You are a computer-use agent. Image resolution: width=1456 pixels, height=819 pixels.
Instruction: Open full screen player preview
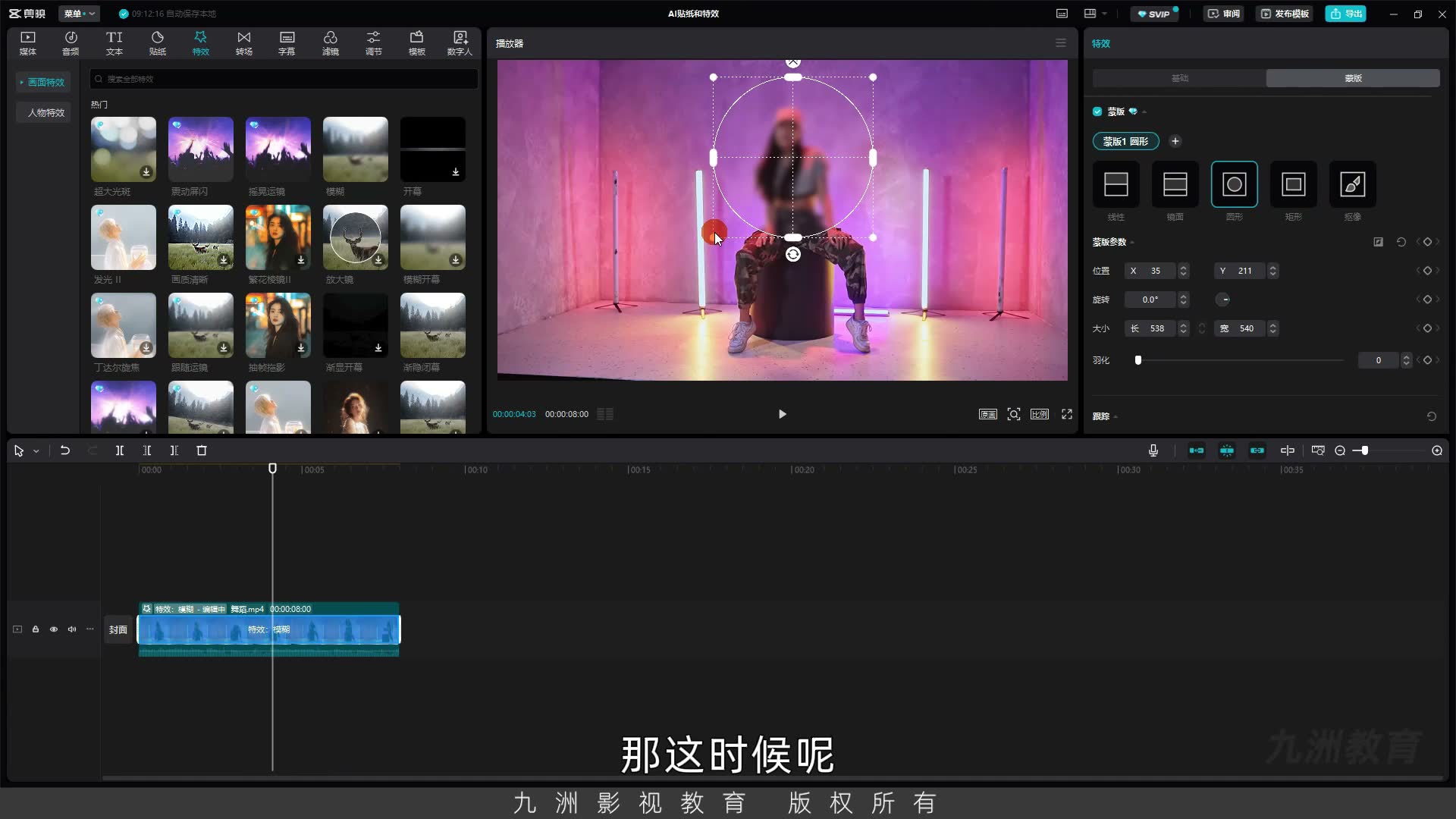point(1067,414)
